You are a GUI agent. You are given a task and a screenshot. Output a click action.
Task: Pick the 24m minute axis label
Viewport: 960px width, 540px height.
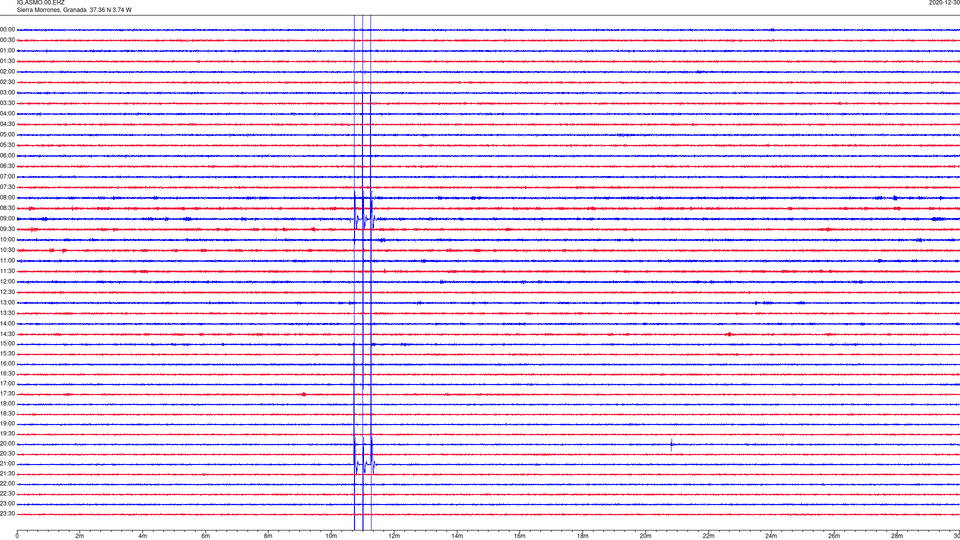point(771,536)
